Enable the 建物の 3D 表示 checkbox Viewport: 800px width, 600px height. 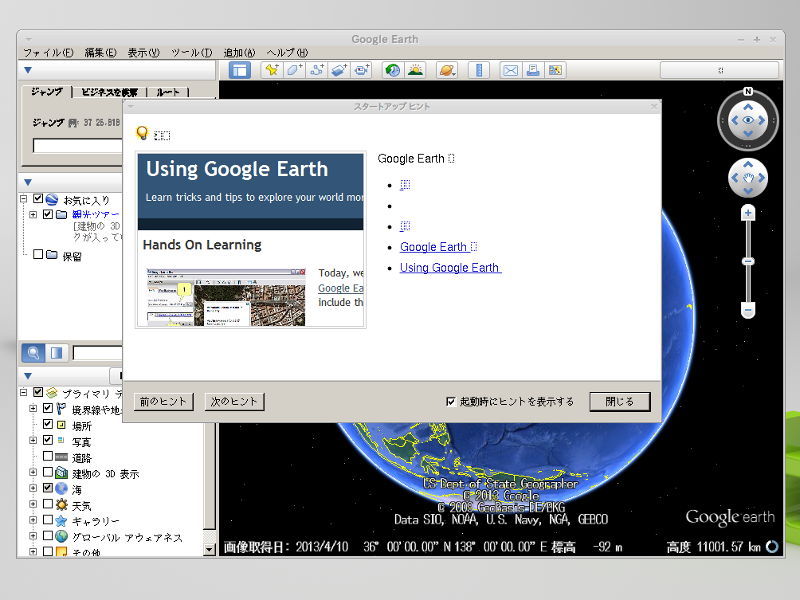[48, 472]
